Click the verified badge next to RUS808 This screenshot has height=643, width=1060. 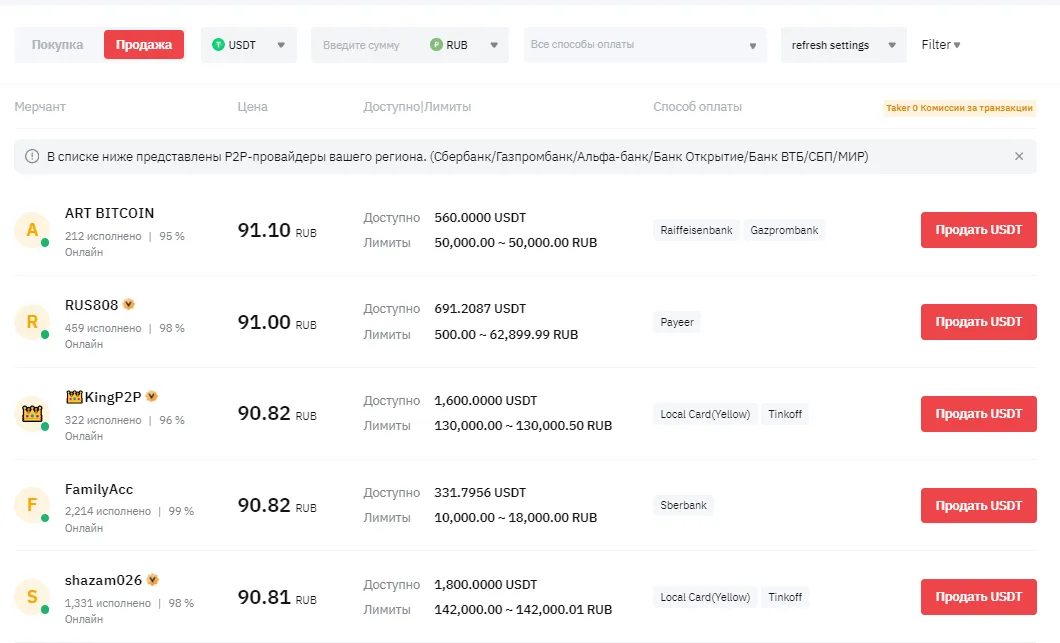point(128,302)
